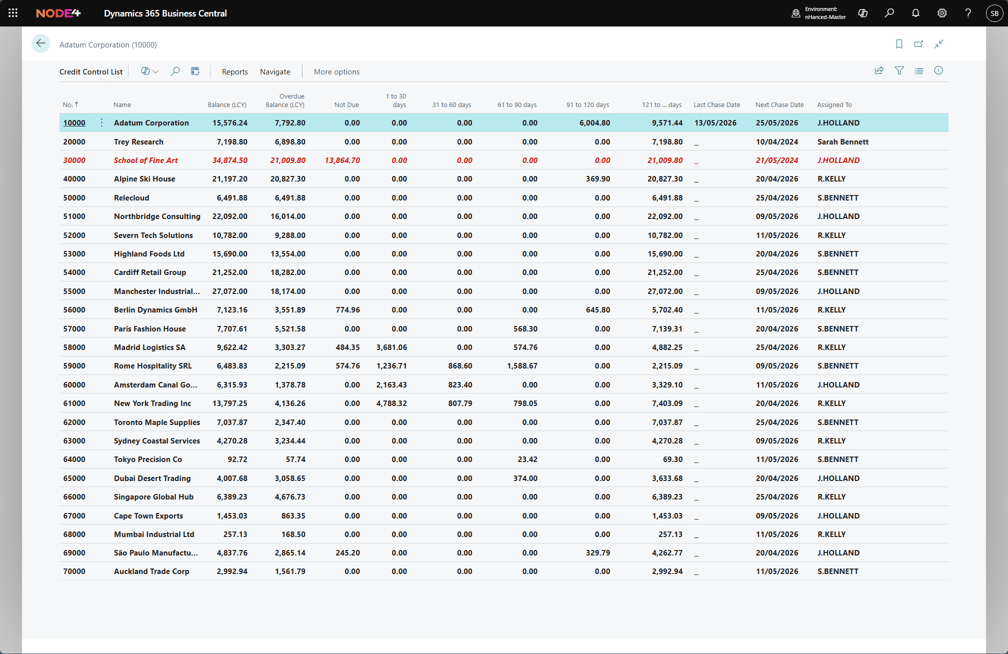Open the notifications bell
The height and width of the screenshot is (654, 1008).
[x=915, y=13]
